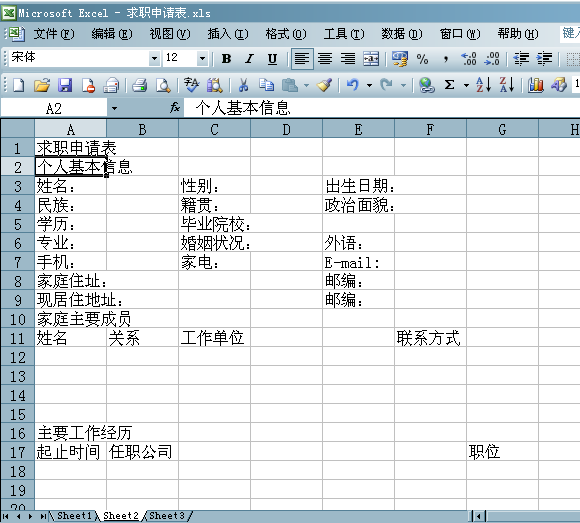Click the New workbook icon
This screenshot has height=523, width=580.
point(18,85)
